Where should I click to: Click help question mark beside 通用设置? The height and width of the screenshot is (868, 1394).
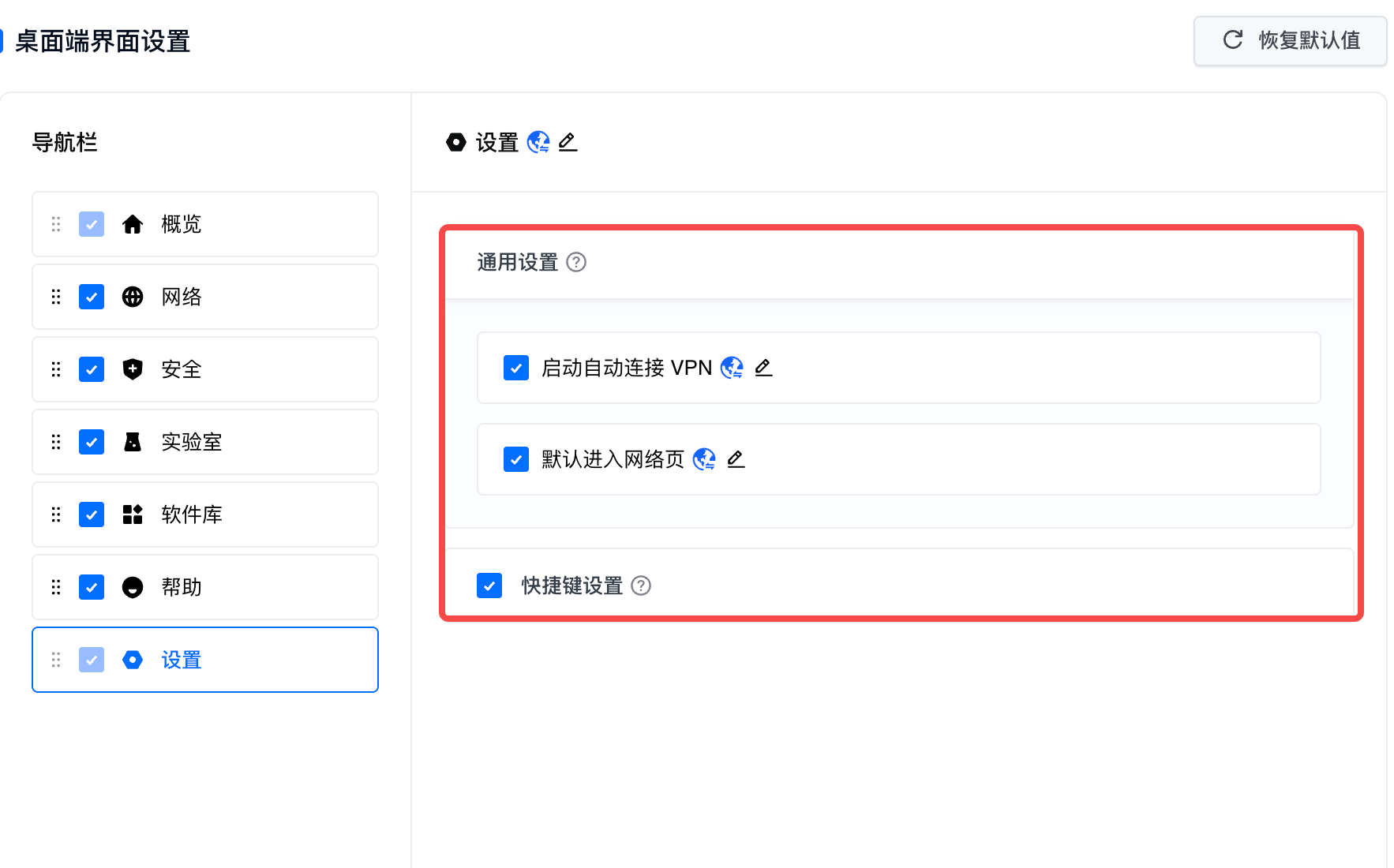tap(576, 262)
